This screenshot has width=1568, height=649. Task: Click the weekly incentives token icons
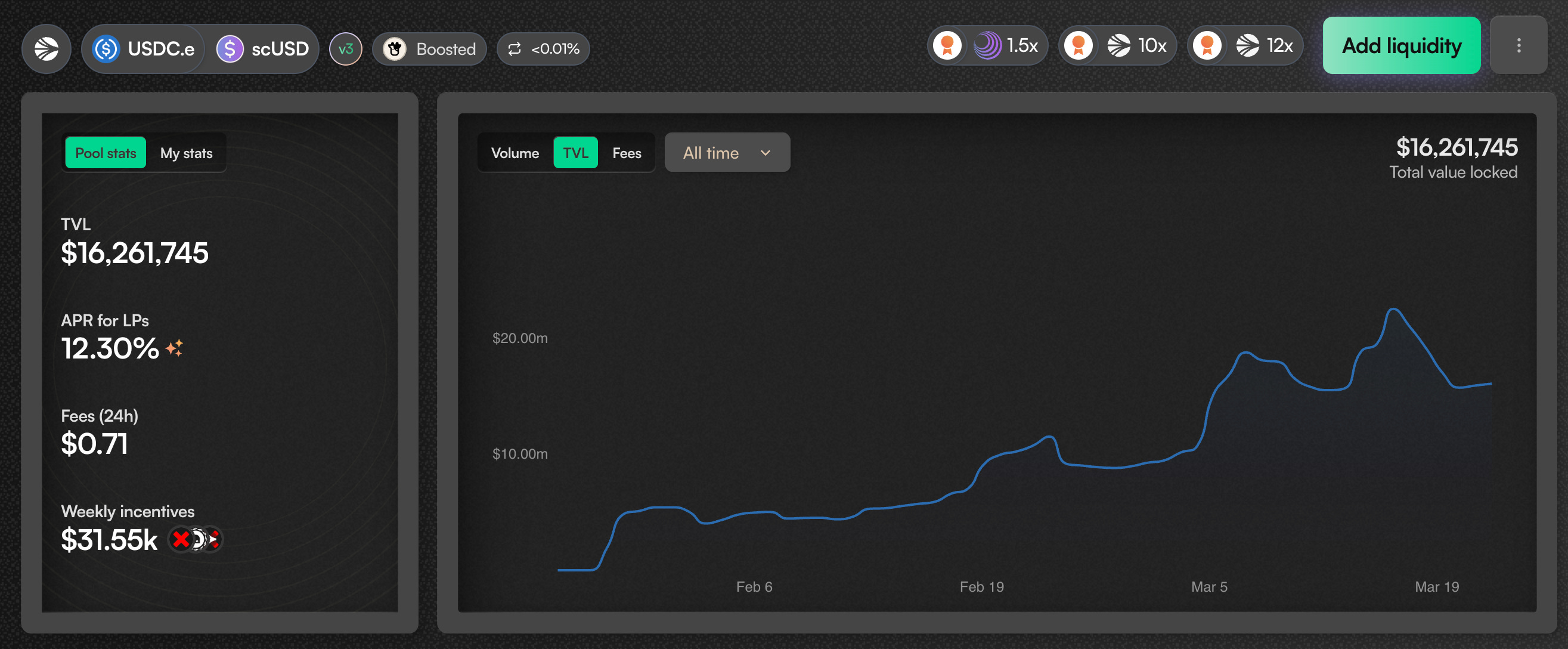tap(196, 539)
